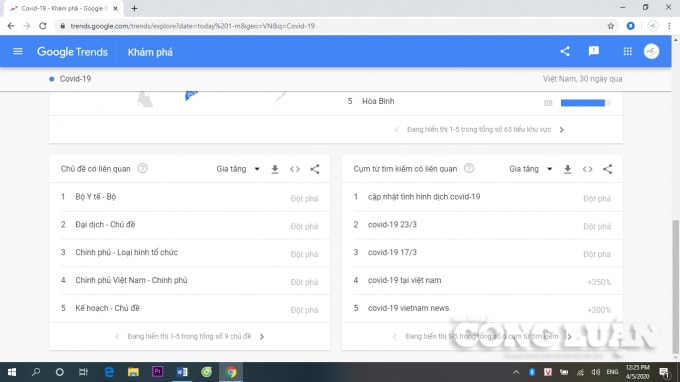Viewport: 680px width, 382px height.
Task: Share the related queries card
Action: [608, 169]
